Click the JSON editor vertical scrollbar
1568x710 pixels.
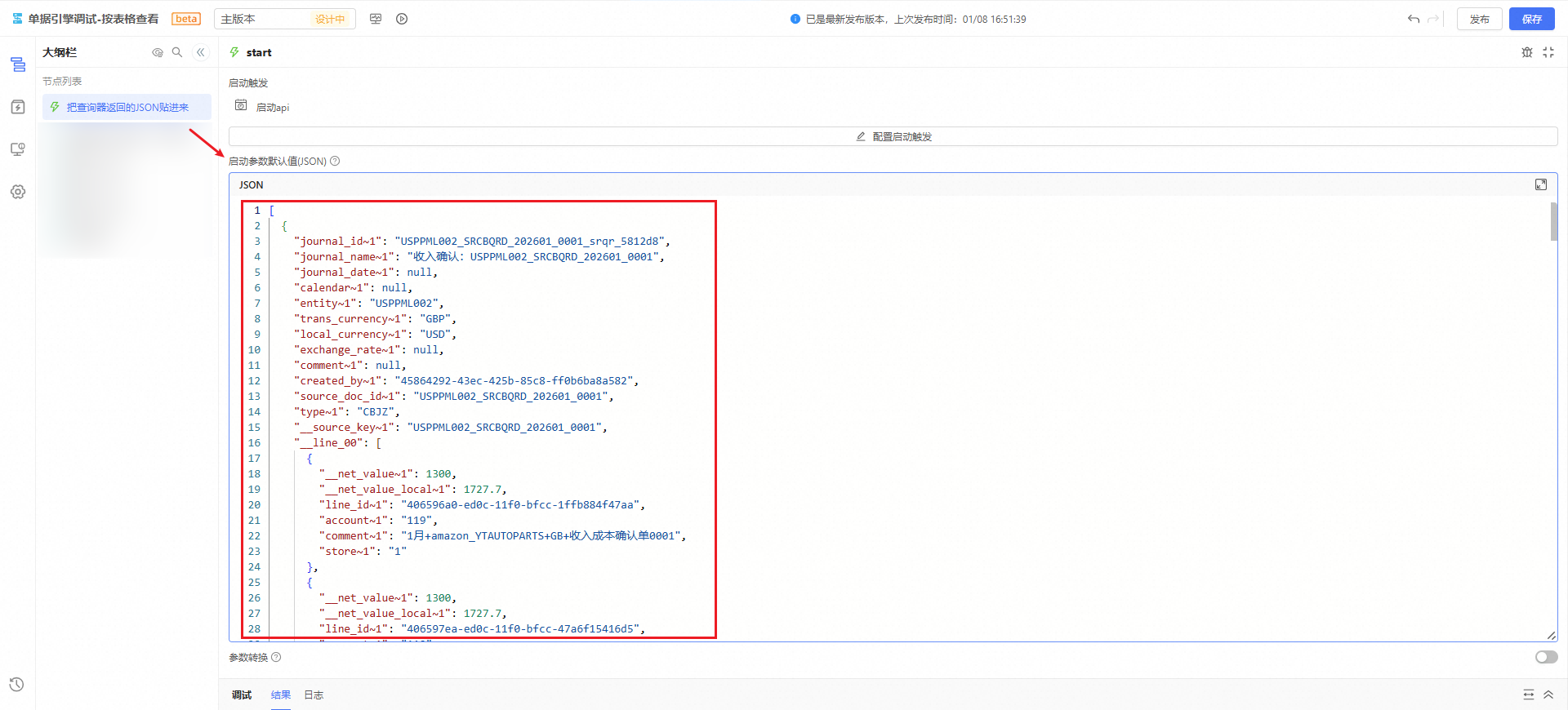(x=1553, y=222)
